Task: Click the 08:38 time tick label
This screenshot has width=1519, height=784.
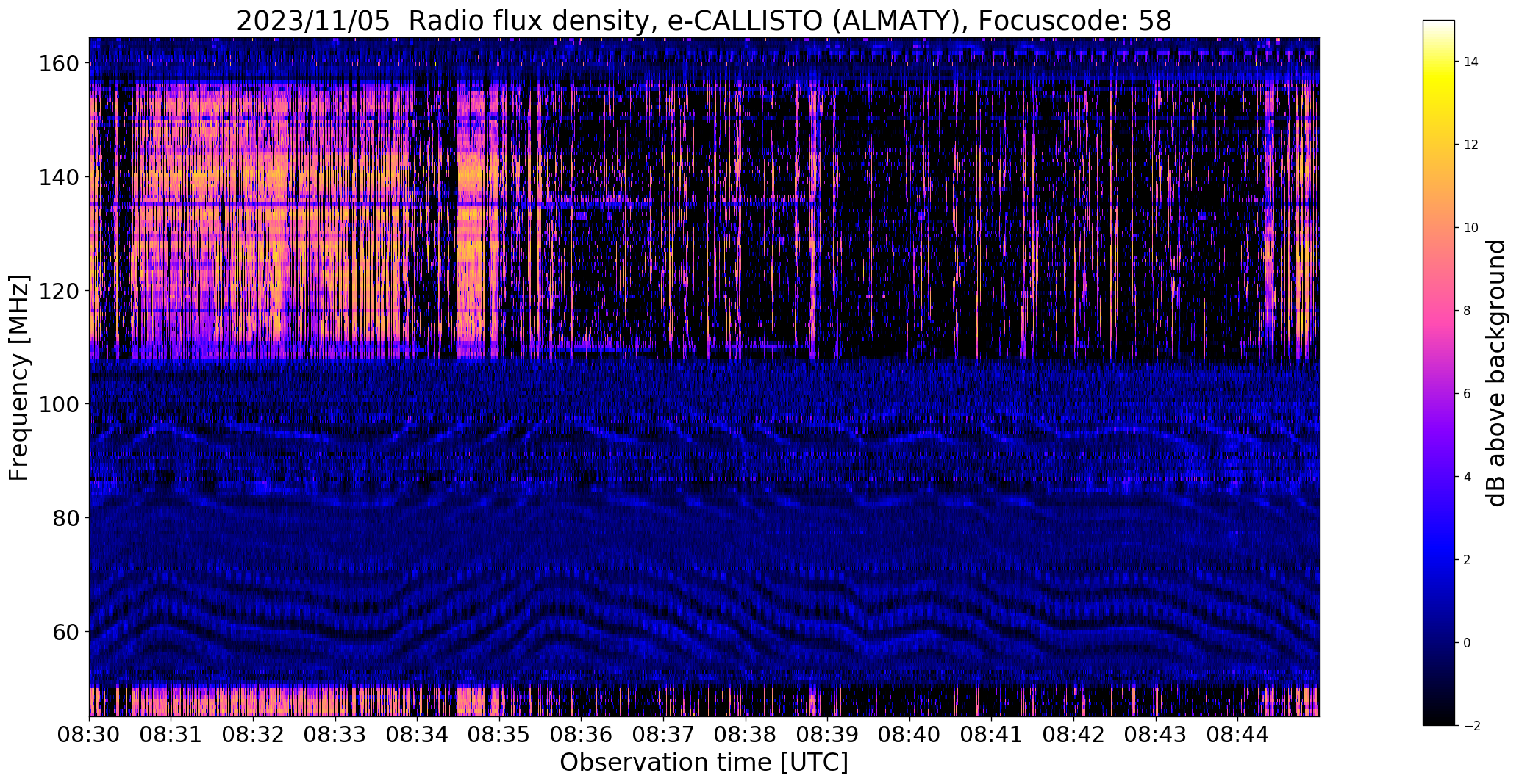Action: [x=746, y=734]
